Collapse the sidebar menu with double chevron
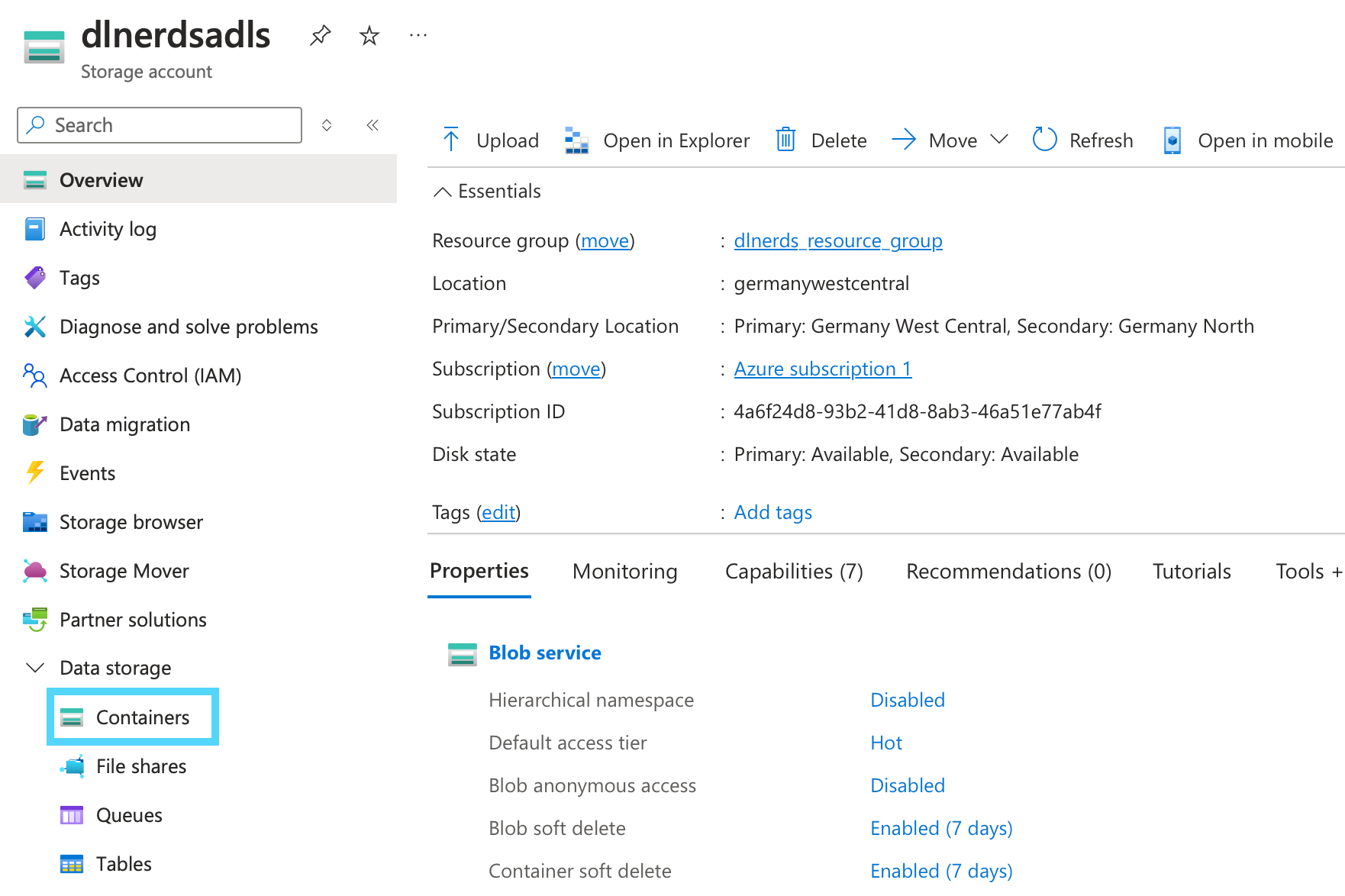The image size is (1345, 896). click(373, 125)
